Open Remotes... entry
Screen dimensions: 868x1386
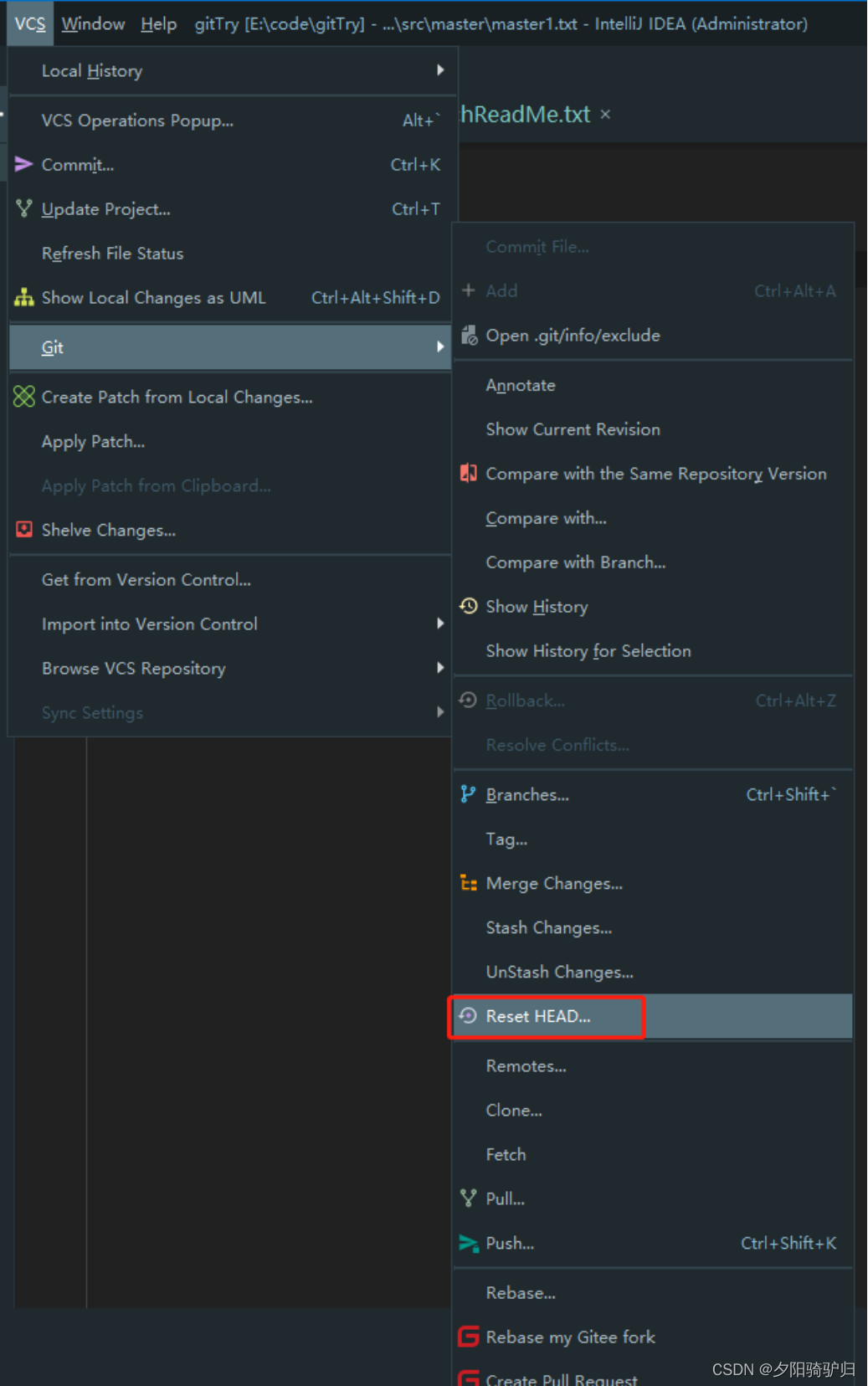pyautogui.click(x=653, y=1065)
